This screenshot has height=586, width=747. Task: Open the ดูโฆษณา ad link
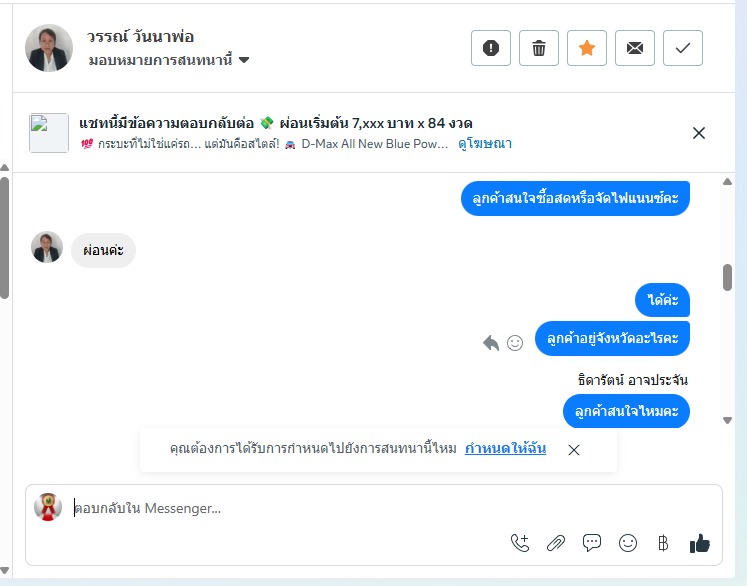(x=485, y=144)
